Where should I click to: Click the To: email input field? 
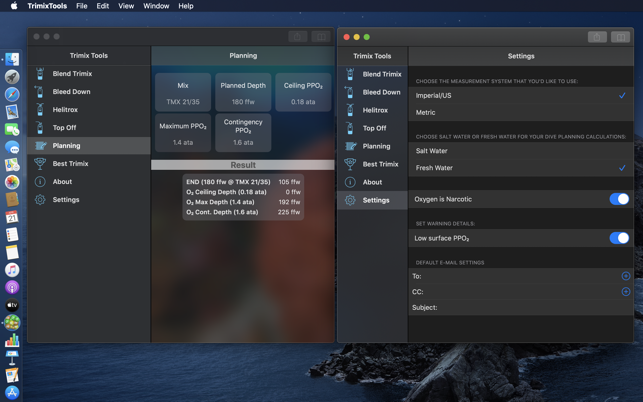pos(521,276)
